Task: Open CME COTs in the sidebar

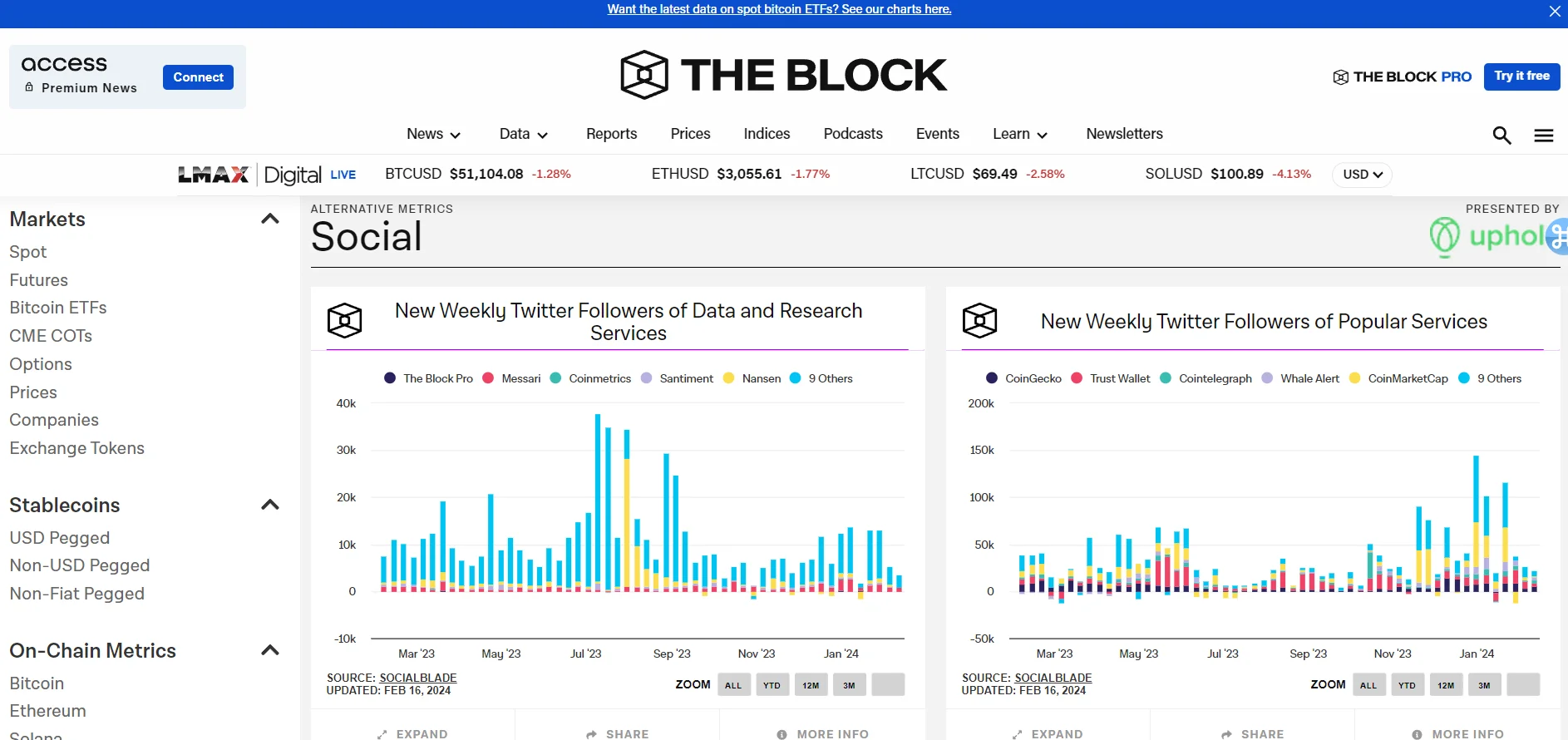Action: point(51,336)
